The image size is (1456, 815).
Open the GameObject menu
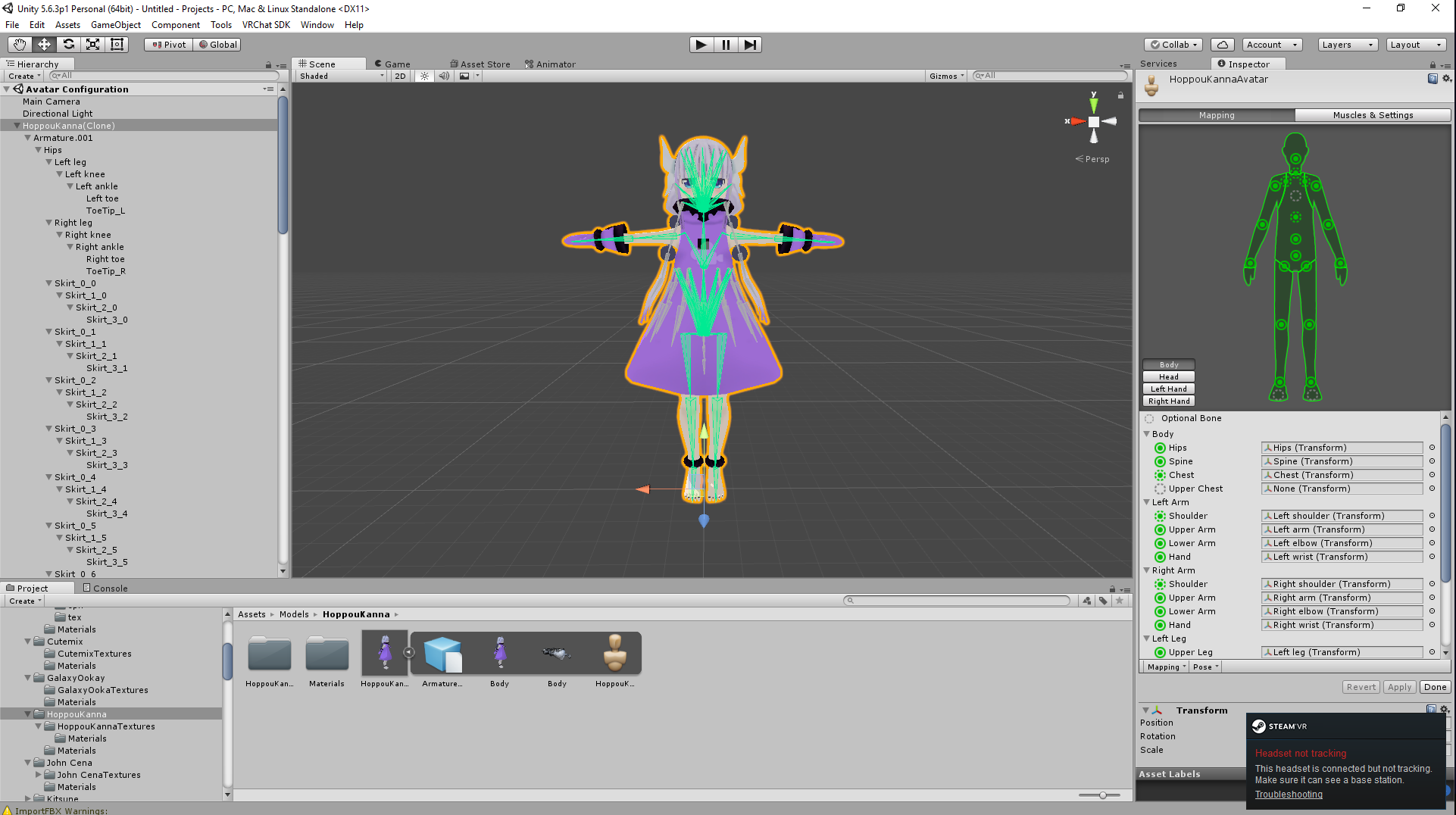[x=116, y=25]
